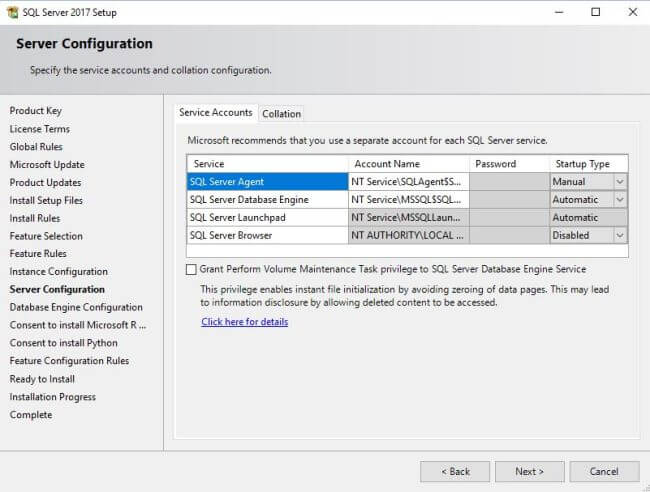
Task: Select Consent to install Python step
Action: click(x=64, y=343)
